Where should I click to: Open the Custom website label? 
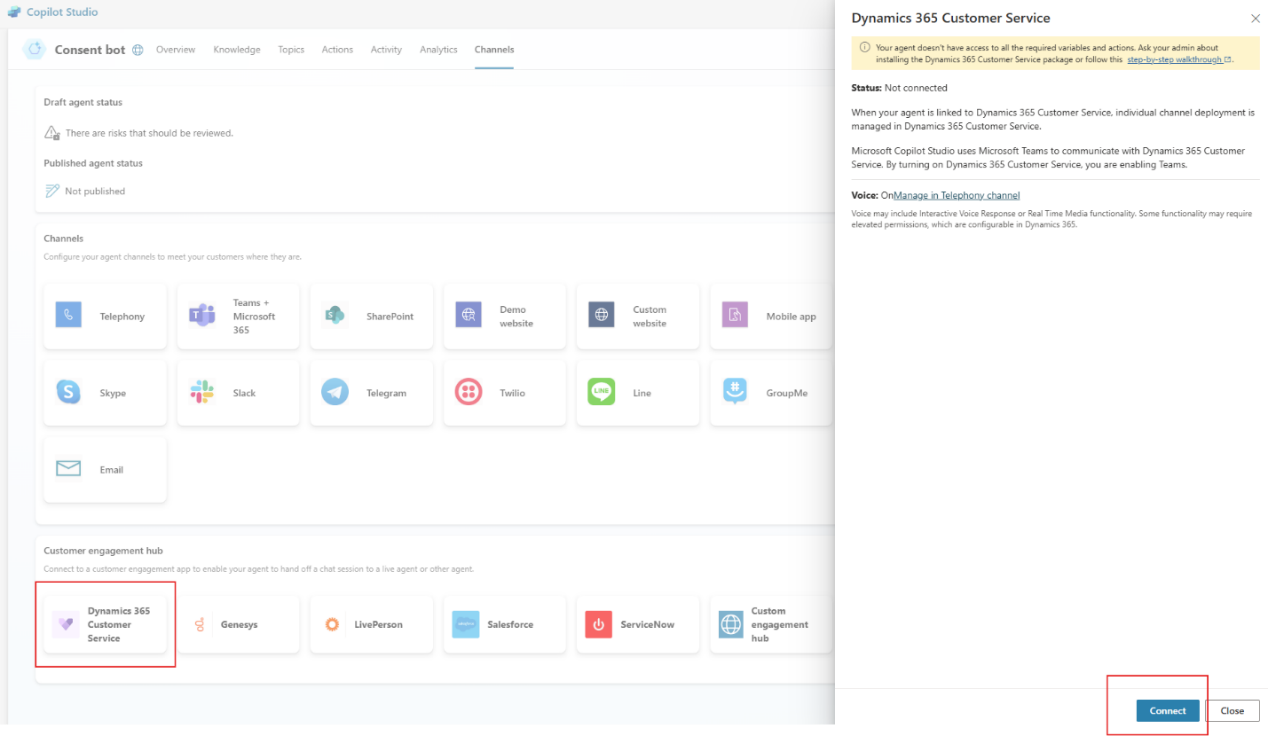pyautogui.click(x=649, y=317)
